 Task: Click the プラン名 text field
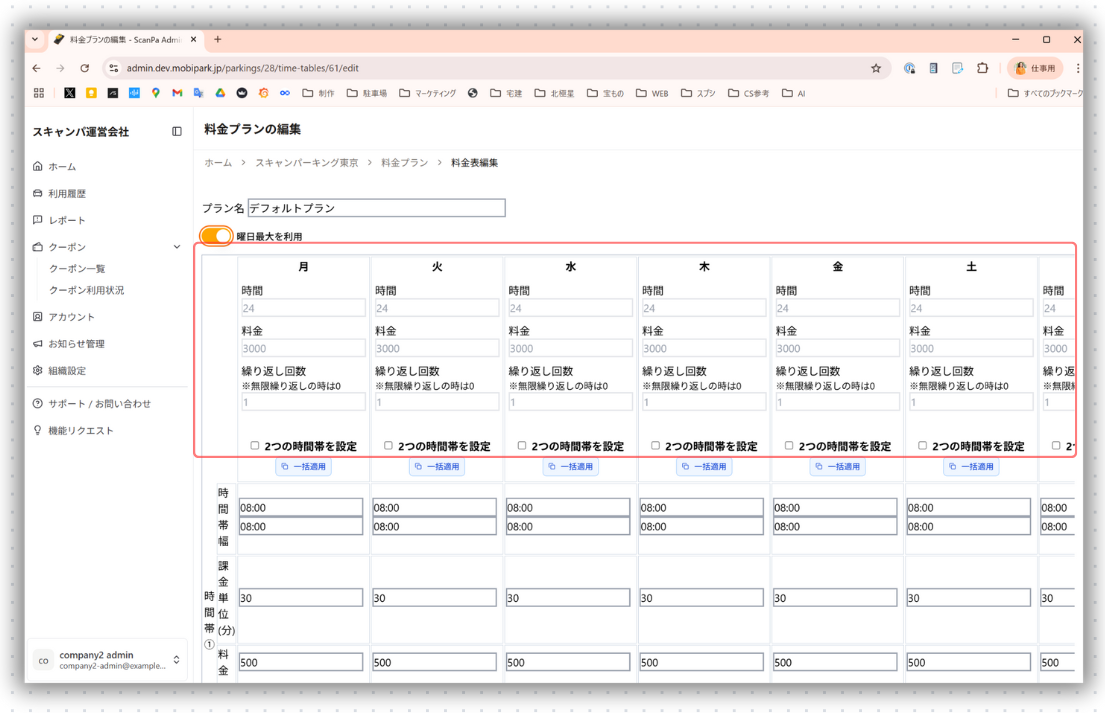376,208
